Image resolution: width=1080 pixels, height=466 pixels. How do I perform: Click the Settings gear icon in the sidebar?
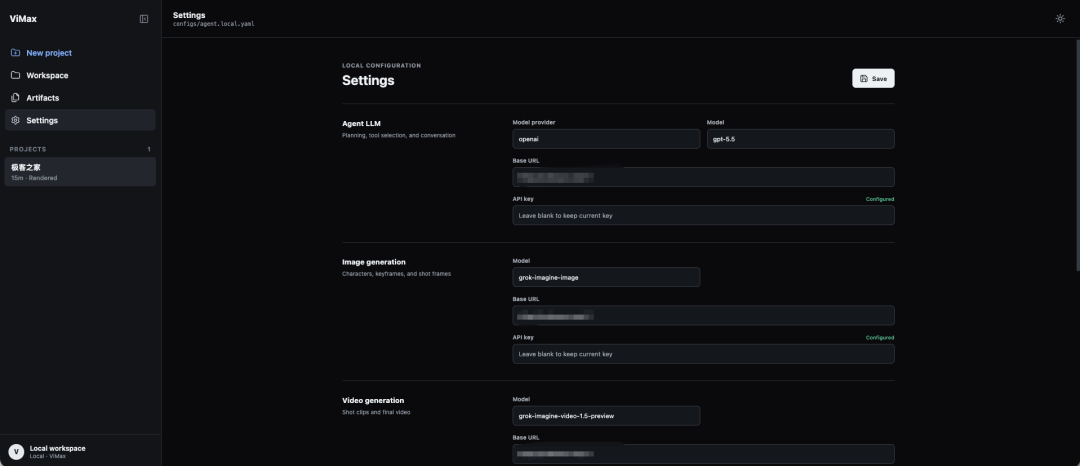(15, 120)
